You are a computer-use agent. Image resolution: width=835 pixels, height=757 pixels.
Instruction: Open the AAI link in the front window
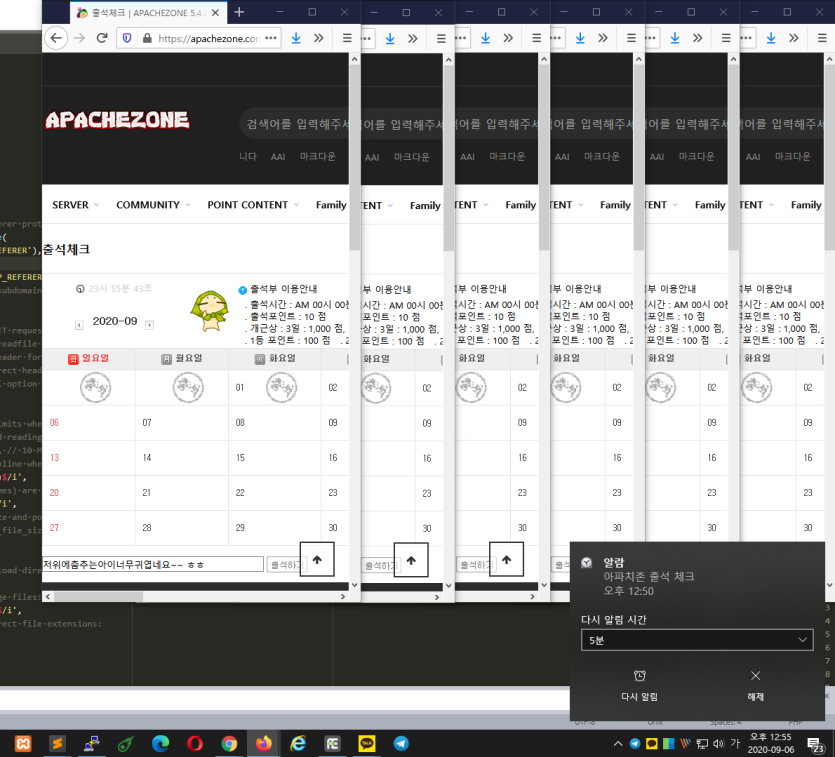click(278, 157)
